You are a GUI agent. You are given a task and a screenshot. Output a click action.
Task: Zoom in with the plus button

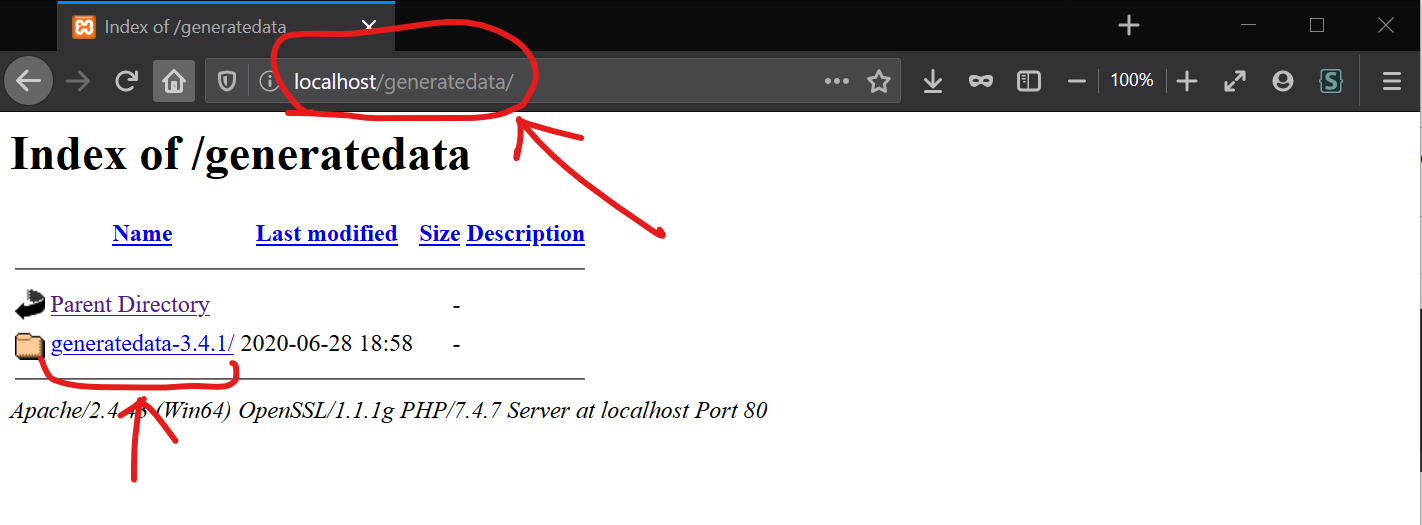click(1187, 81)
